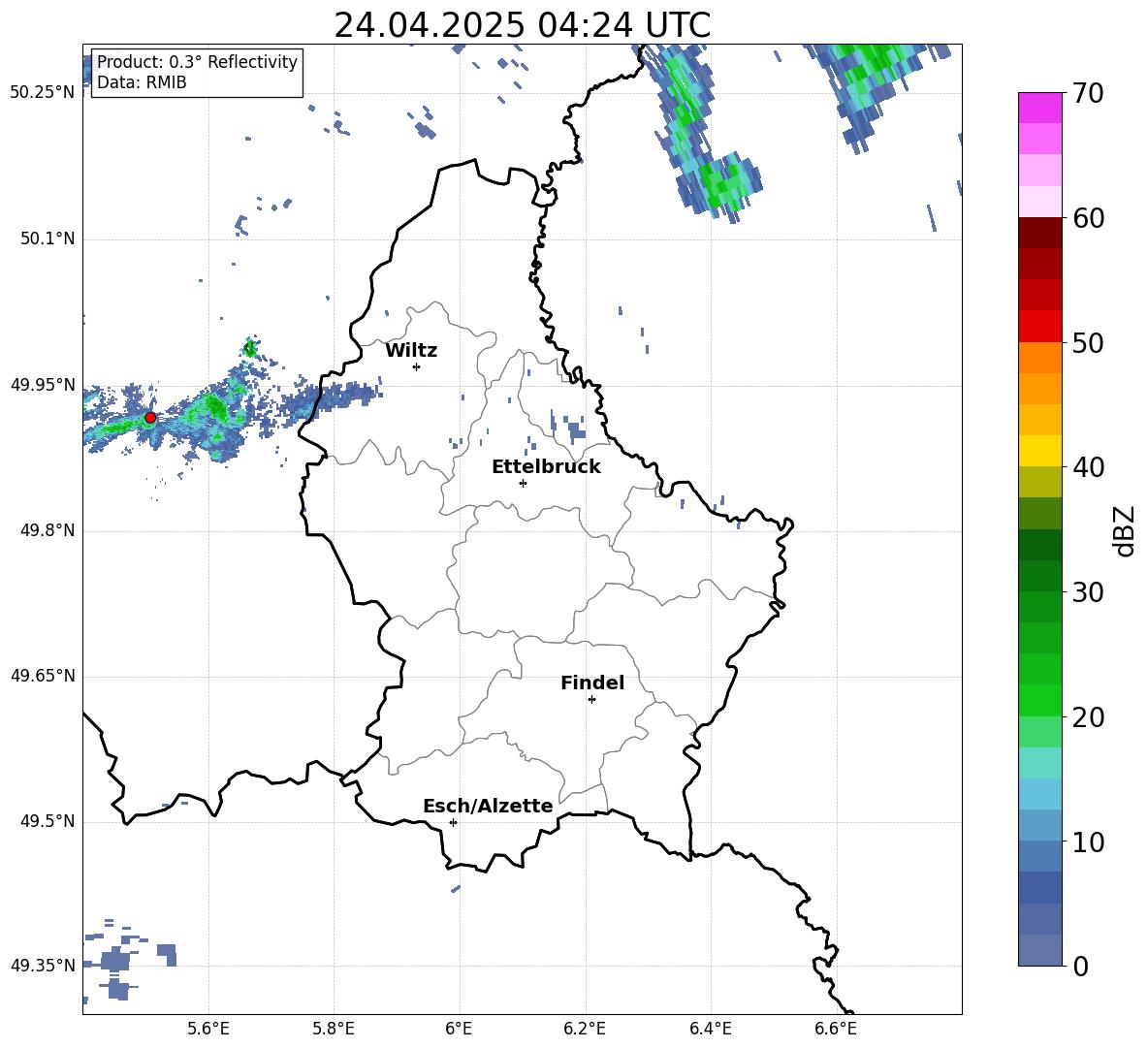Viewport: 1148px width, 1048px height.
Task: Click the 'Data: RMIB' text
Action: [142, 82]
